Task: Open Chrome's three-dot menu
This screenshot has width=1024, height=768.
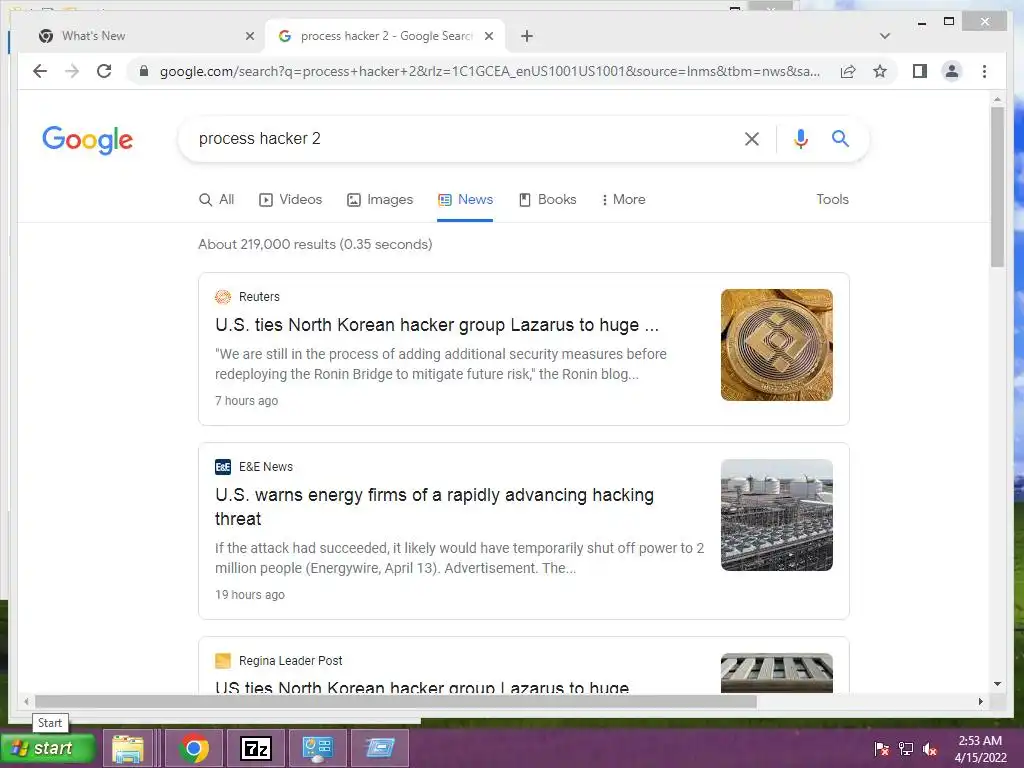Action: (x=984, y=71)
